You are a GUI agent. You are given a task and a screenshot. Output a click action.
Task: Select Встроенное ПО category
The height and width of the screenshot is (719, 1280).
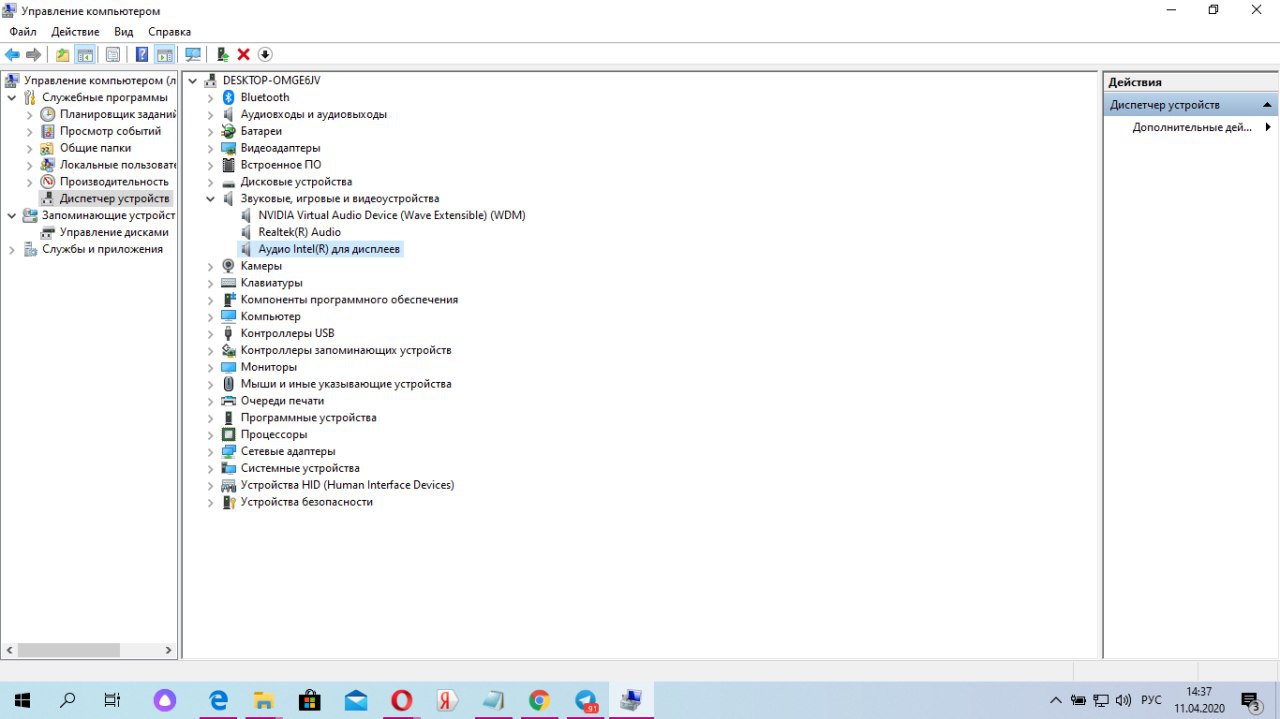pos(281,165)
